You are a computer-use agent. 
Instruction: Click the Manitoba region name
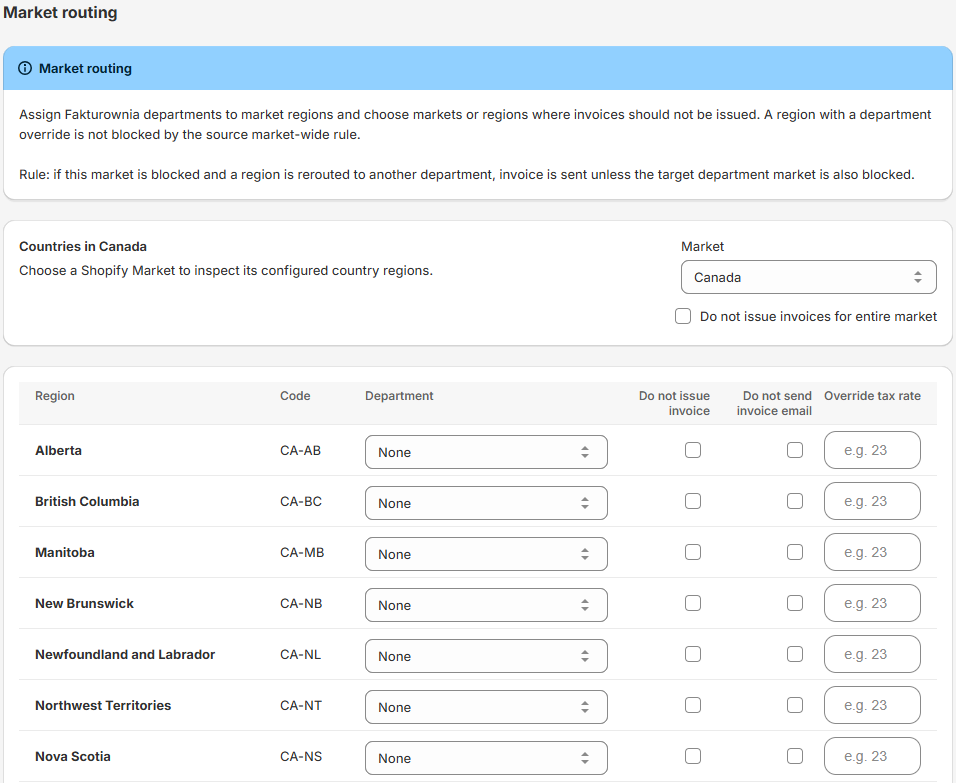point(65,552)
